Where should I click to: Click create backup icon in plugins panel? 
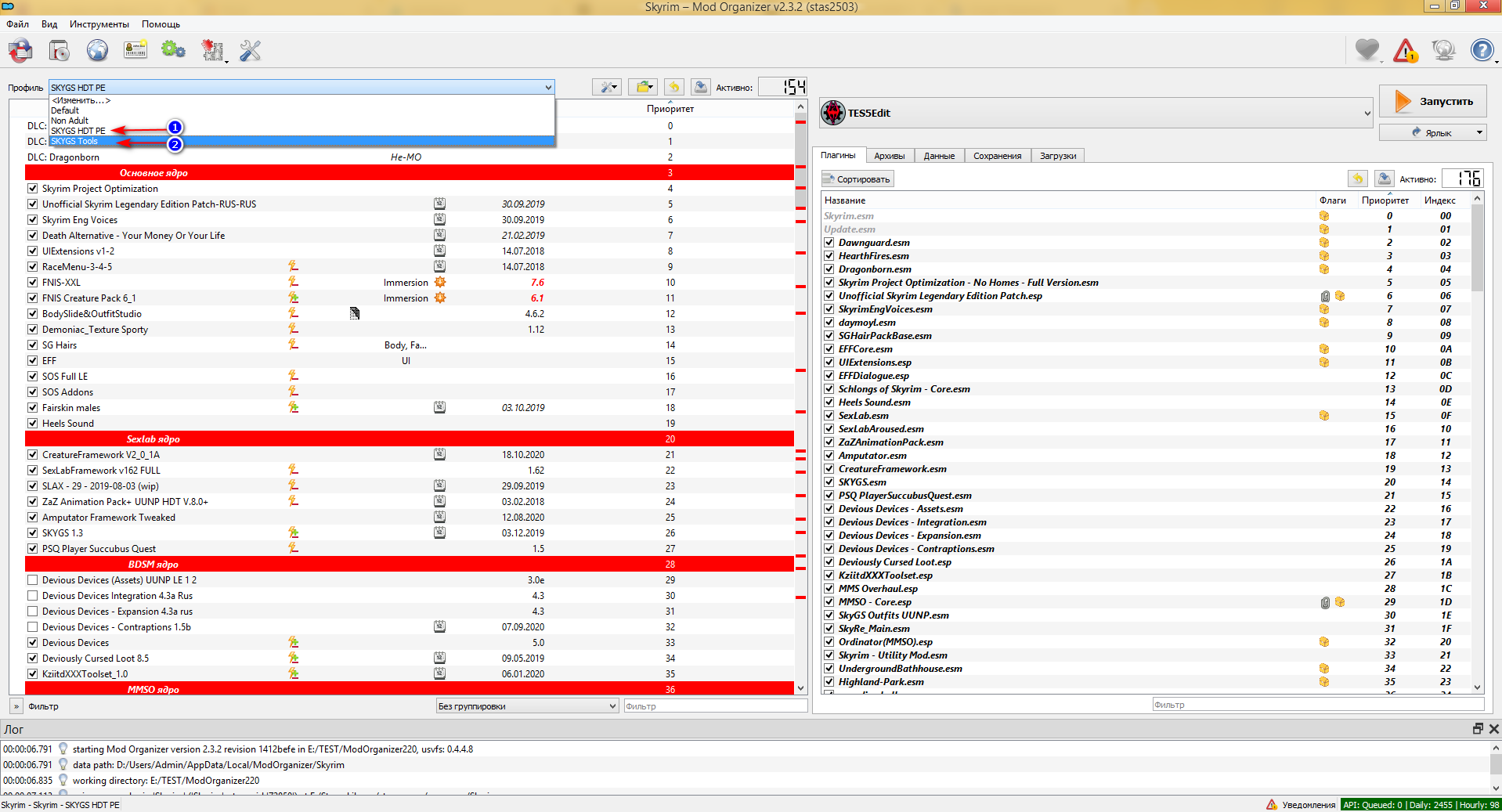point(1385,179)
